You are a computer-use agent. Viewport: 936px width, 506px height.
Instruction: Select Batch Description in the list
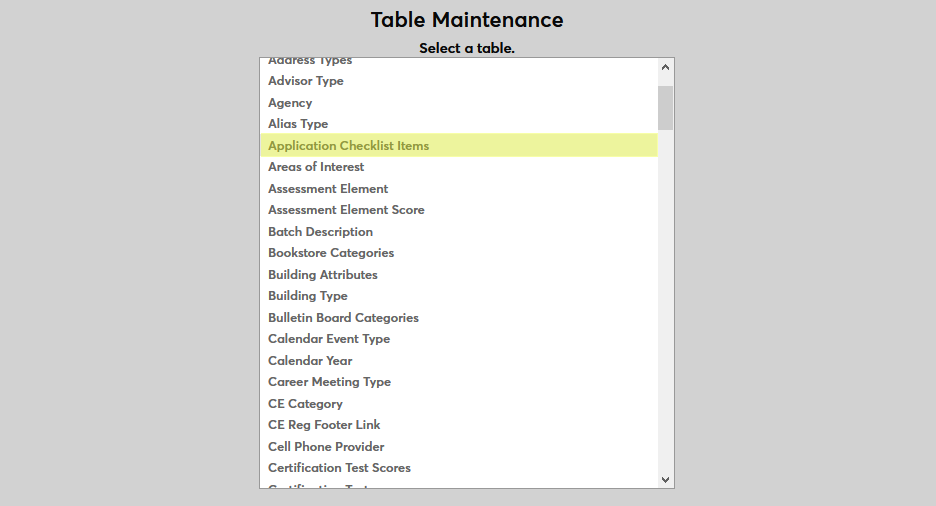pyautogui.click(x=320, y=232)
